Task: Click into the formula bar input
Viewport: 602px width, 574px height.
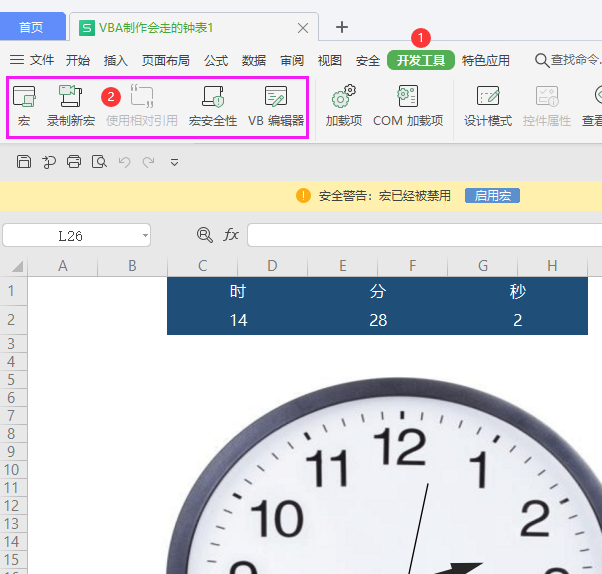Action: click(x=425, y=235)
